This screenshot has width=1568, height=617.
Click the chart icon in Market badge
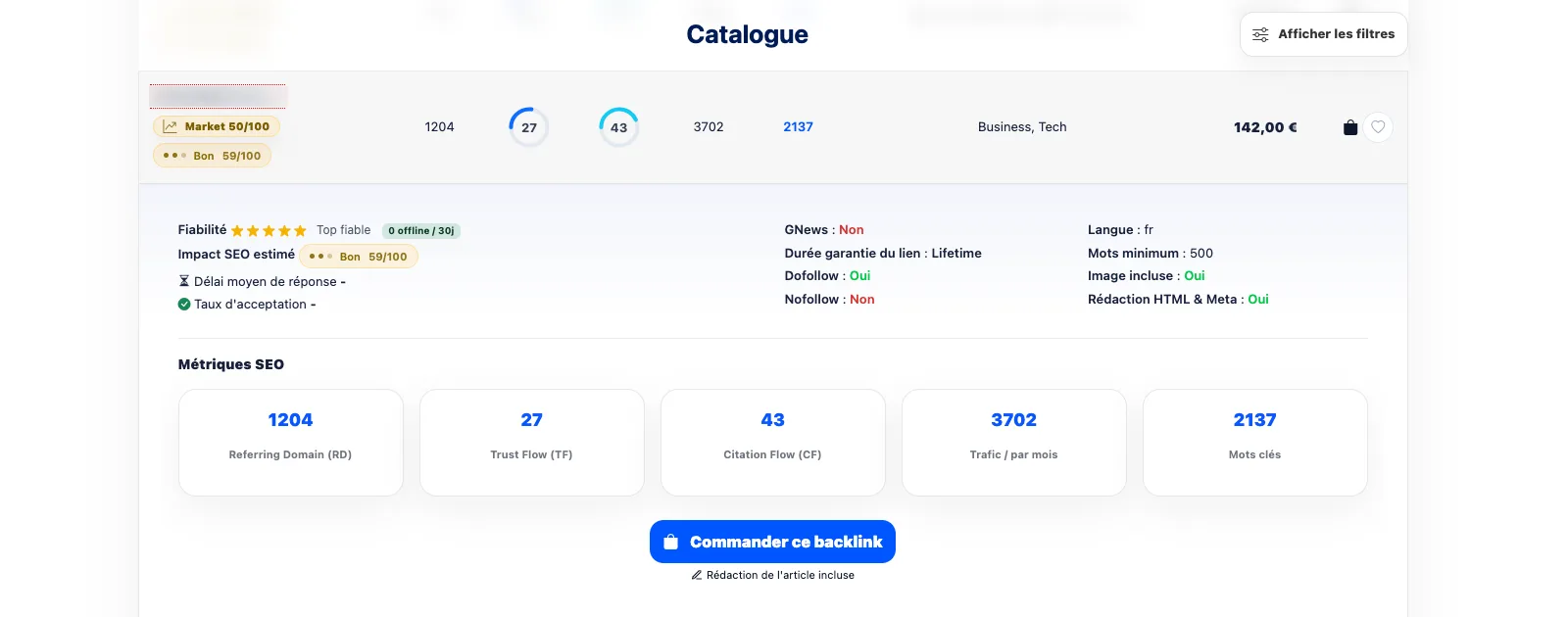pyautogui.click(x=170, y=126)
